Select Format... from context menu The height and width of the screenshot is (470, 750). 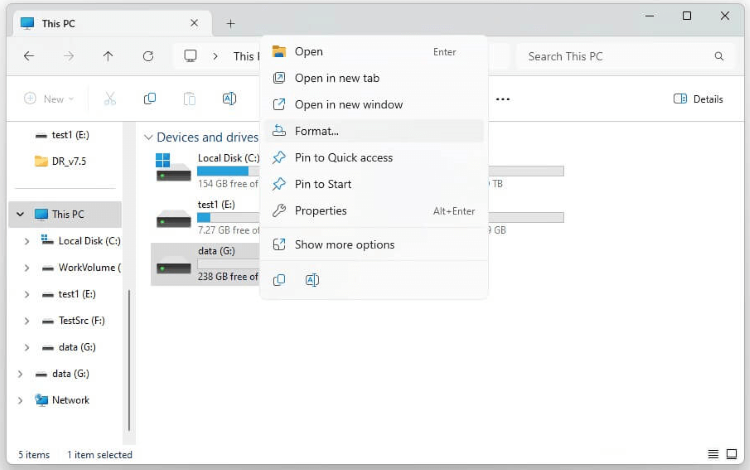pos(374,131)
